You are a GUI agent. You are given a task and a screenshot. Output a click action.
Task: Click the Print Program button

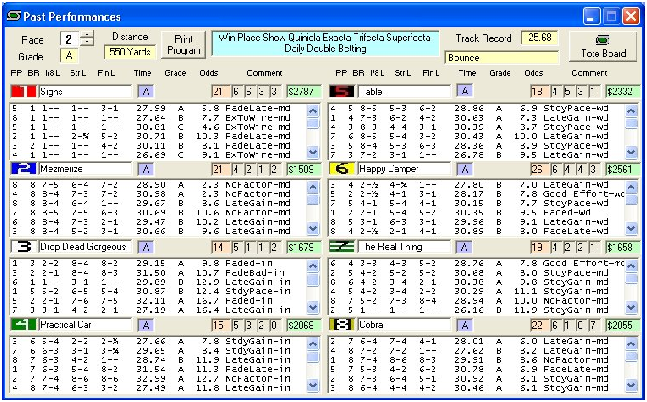183,45
